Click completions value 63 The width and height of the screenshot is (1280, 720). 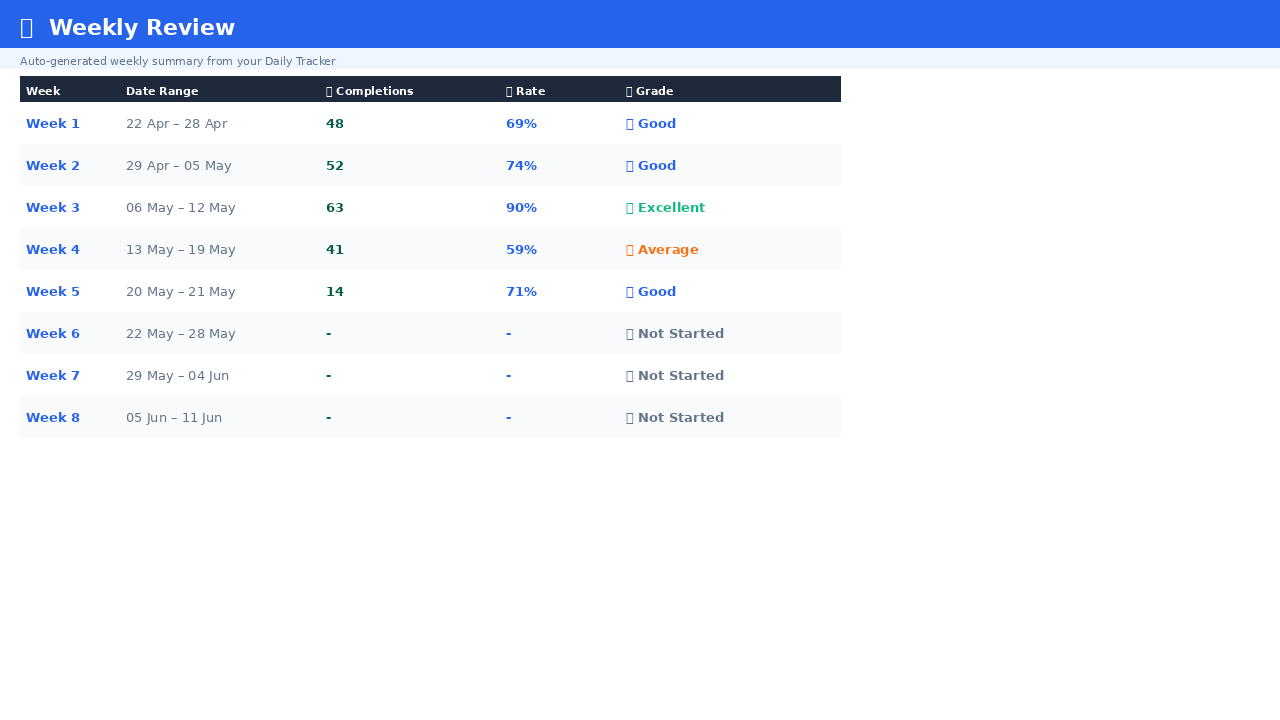[x=335, y=208]
